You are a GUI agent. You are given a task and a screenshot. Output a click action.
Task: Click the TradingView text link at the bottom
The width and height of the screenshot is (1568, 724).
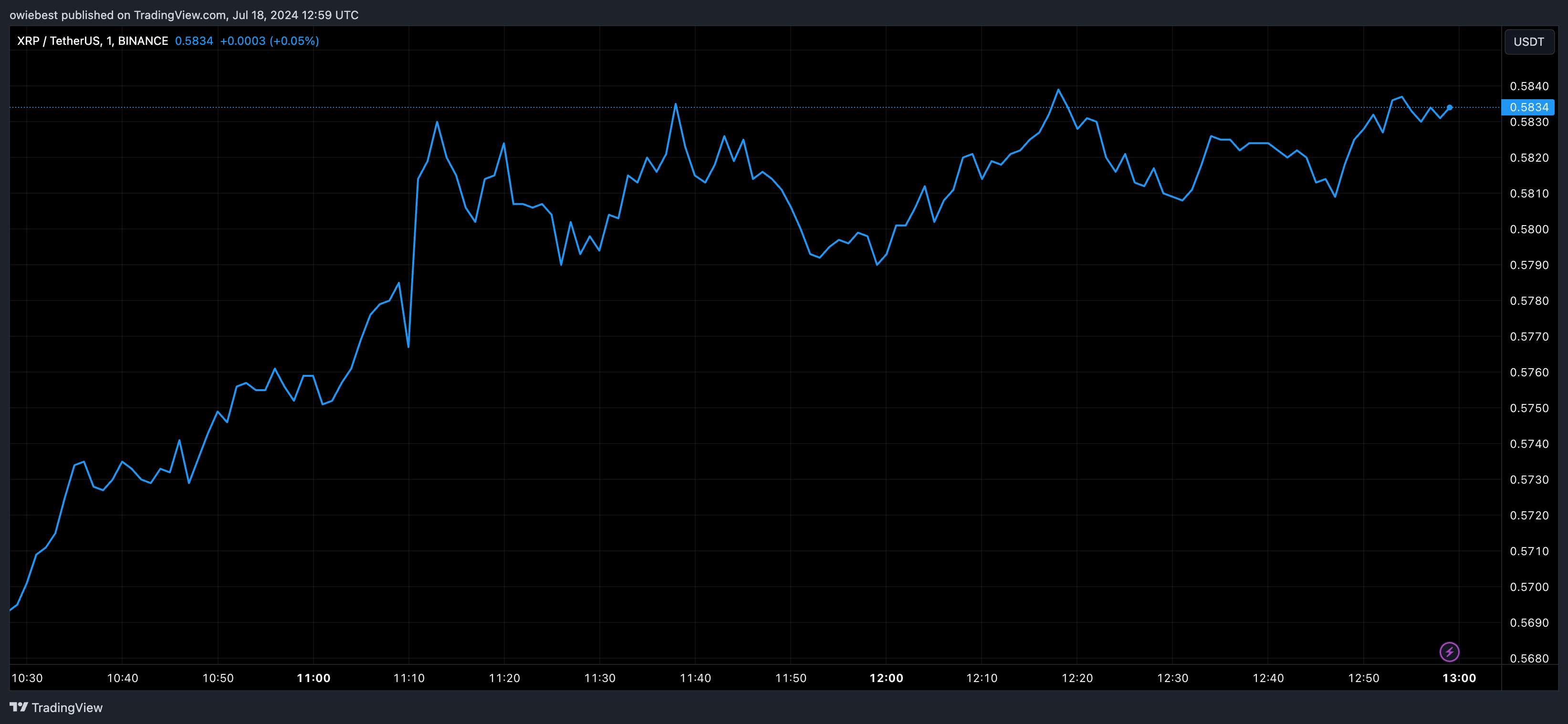click(x=67, y=708)
